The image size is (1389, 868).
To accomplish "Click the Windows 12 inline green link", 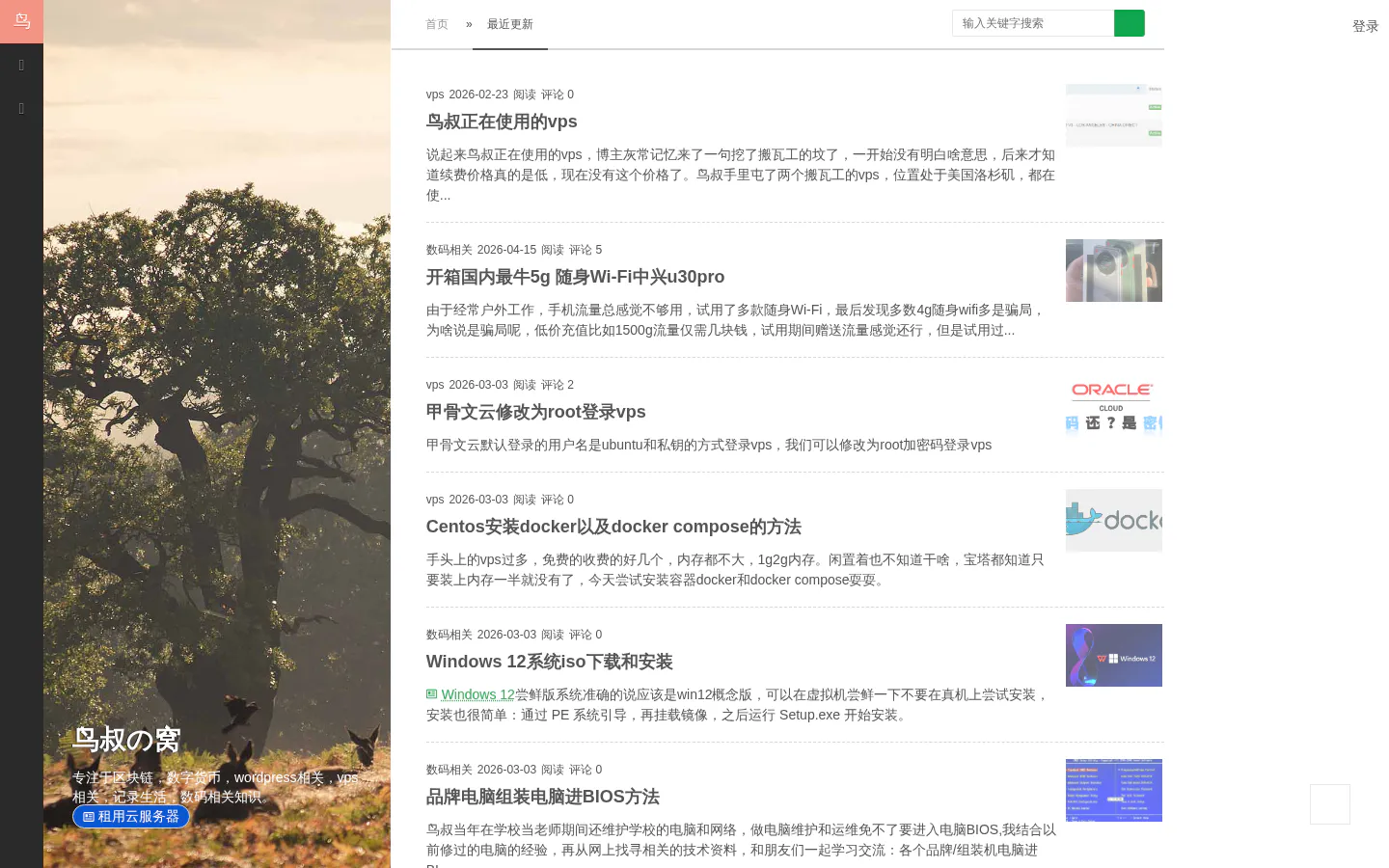I will coord(478,694).
